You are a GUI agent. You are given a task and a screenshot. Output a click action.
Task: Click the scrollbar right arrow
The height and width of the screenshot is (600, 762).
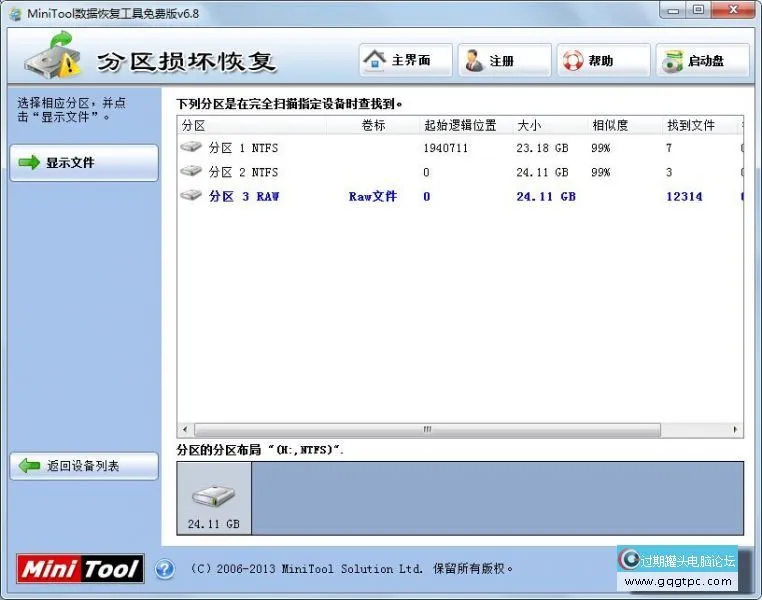(735, 429)
